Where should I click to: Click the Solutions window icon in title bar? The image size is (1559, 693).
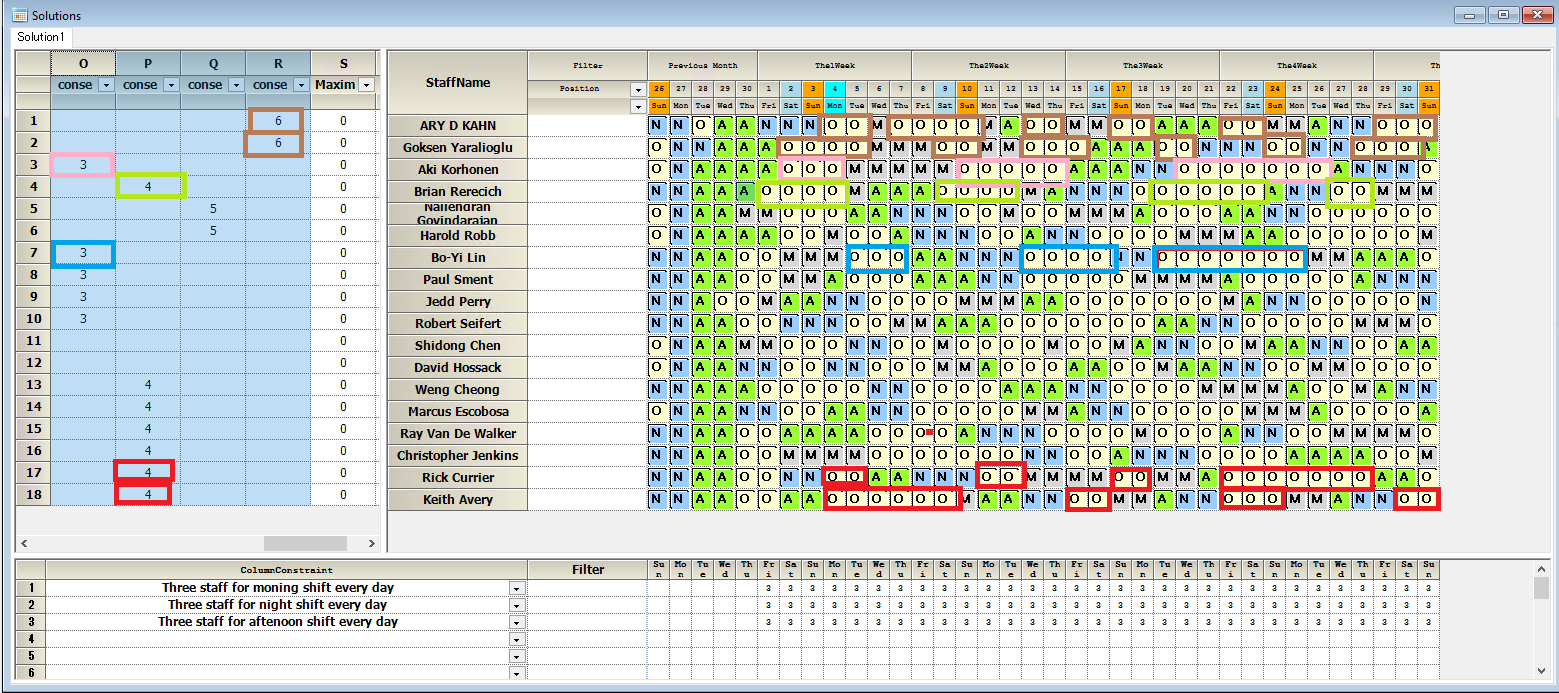[19, 15]
